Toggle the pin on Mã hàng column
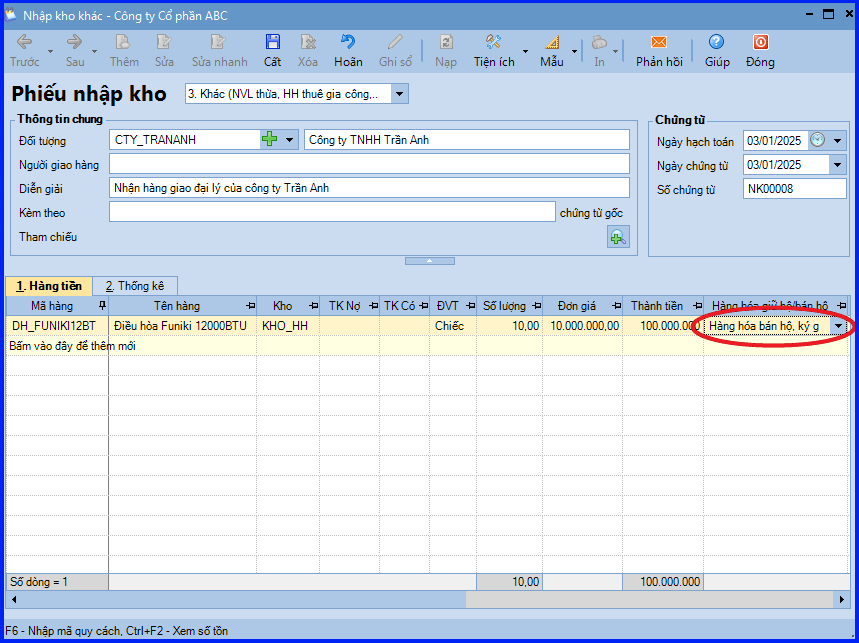Image resolution: width=859 pixels, height=643 pixels. click(102, 306)
